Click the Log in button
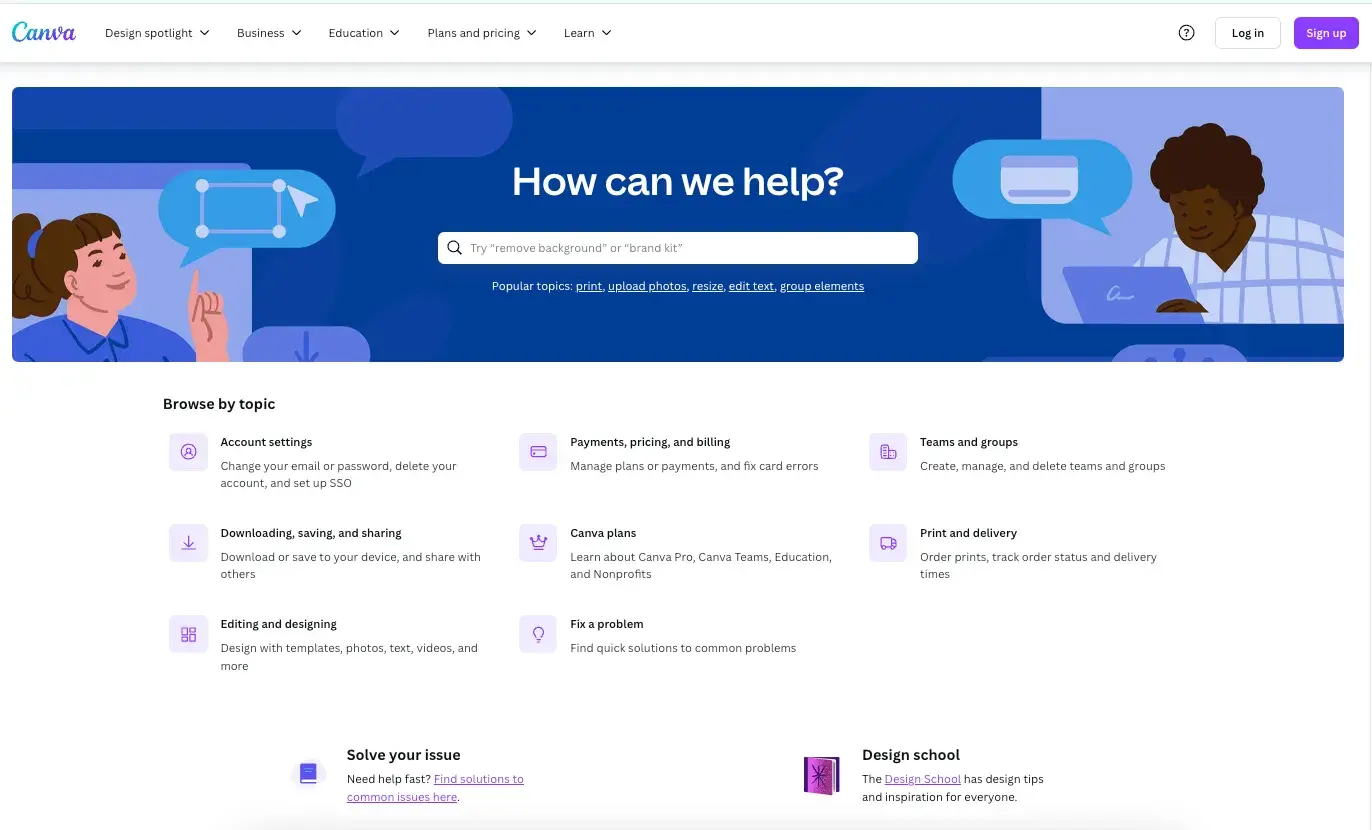Screen dimensions: 1372x830 [1247, 32]
